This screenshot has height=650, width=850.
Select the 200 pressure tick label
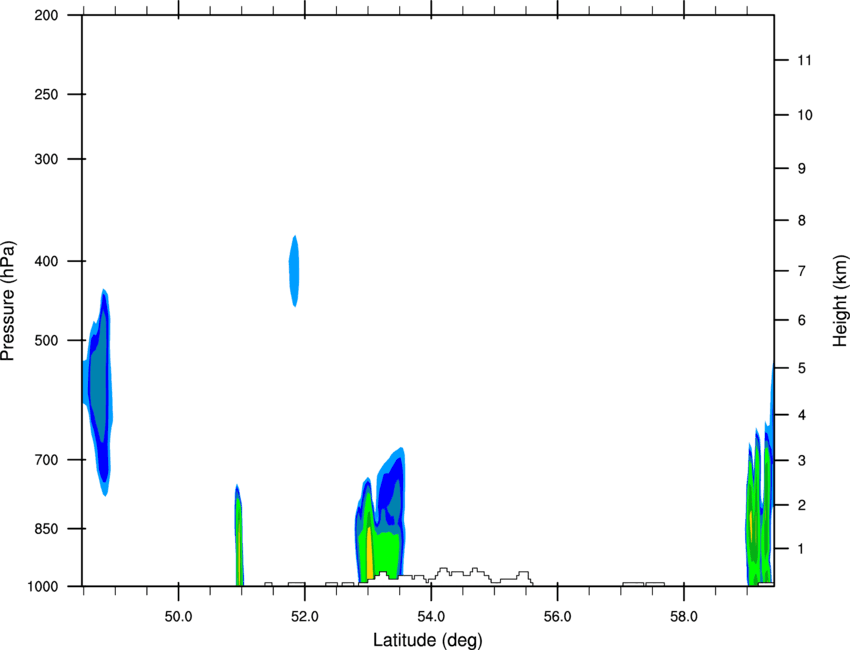click(47, 15)
